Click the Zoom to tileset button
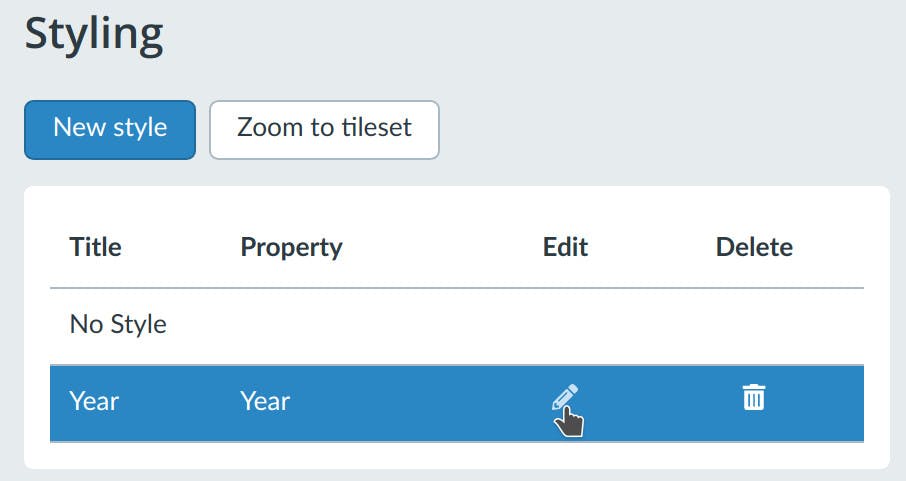Image resolution: width=906 pixels, height=481 pixels. tap(324, 129)
